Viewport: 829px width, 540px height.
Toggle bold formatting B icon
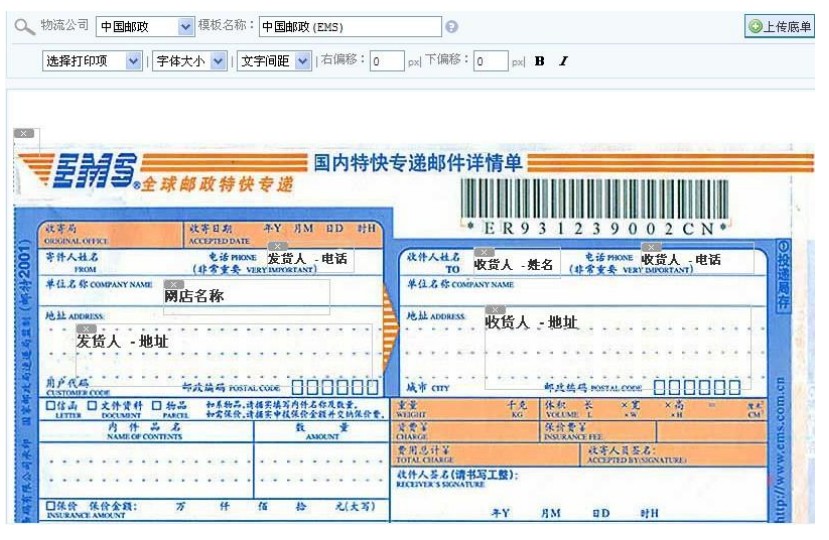tap(539, 61)
